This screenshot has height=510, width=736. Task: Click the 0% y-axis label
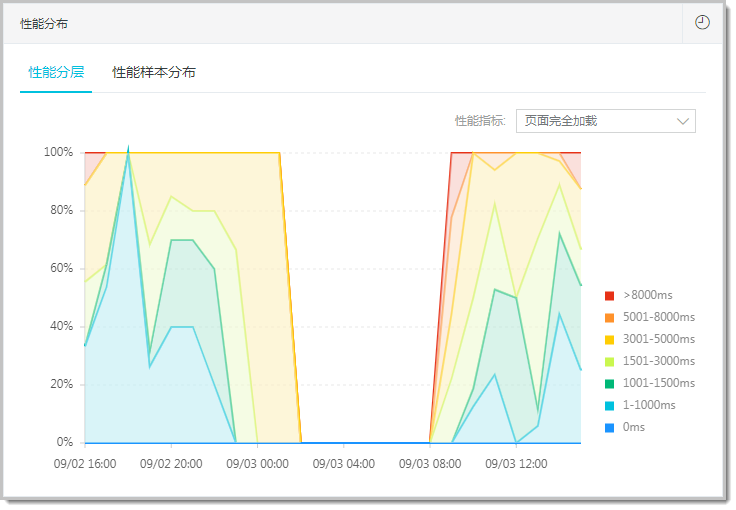tap(65, 442)
